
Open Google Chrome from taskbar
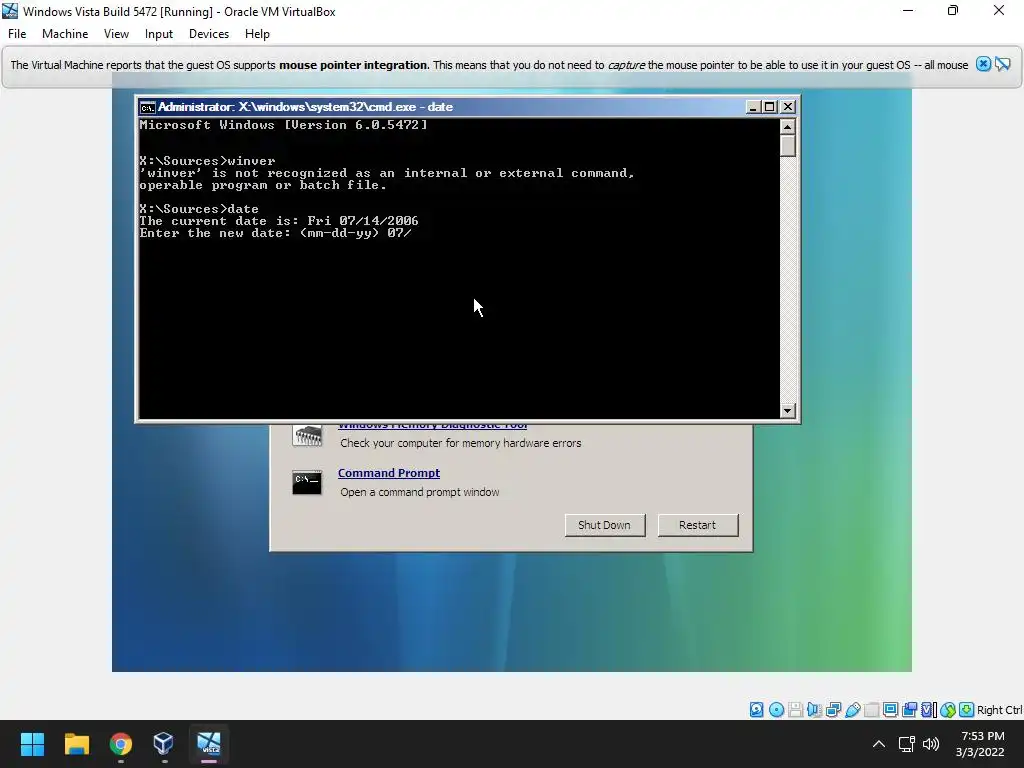coord(121,744)
